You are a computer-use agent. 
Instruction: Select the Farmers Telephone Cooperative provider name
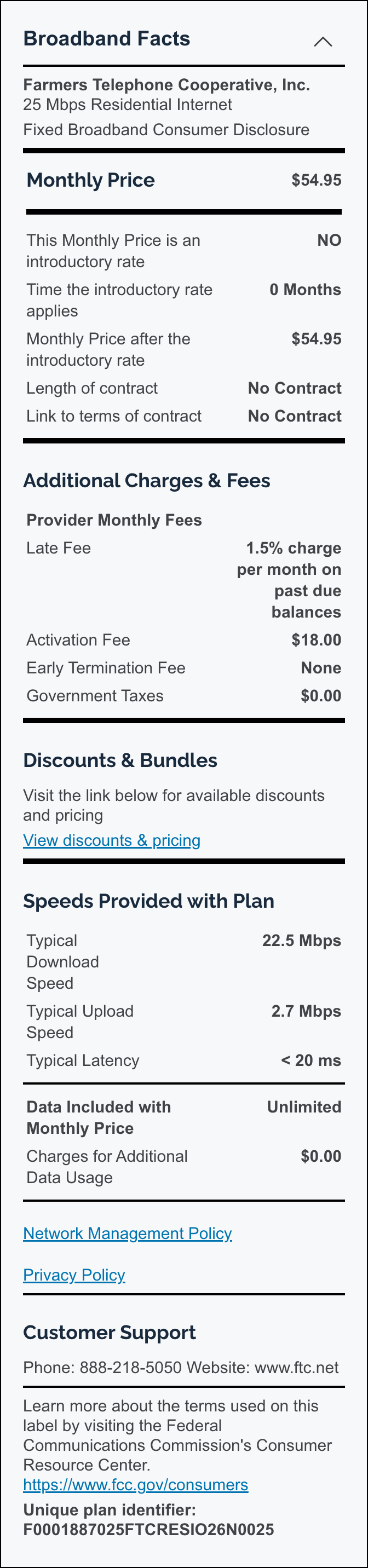pos(166,85)
